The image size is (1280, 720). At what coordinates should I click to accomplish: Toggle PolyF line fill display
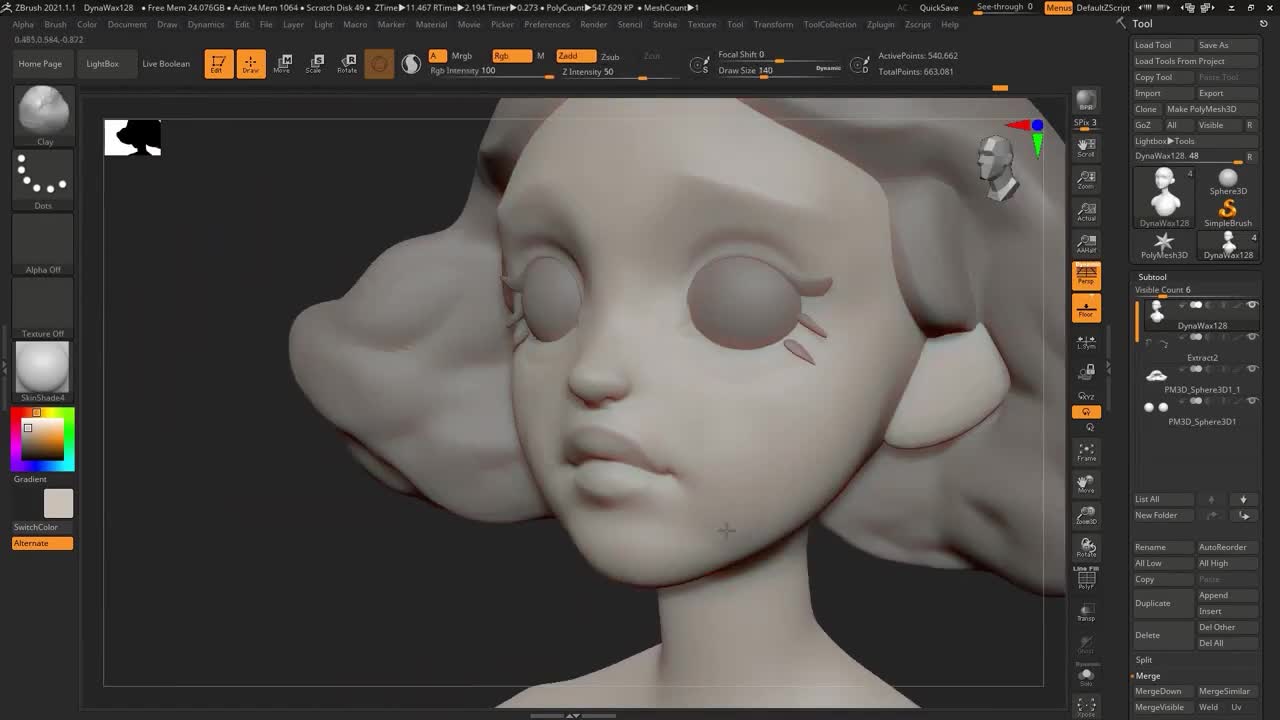tap(1086, 579)
